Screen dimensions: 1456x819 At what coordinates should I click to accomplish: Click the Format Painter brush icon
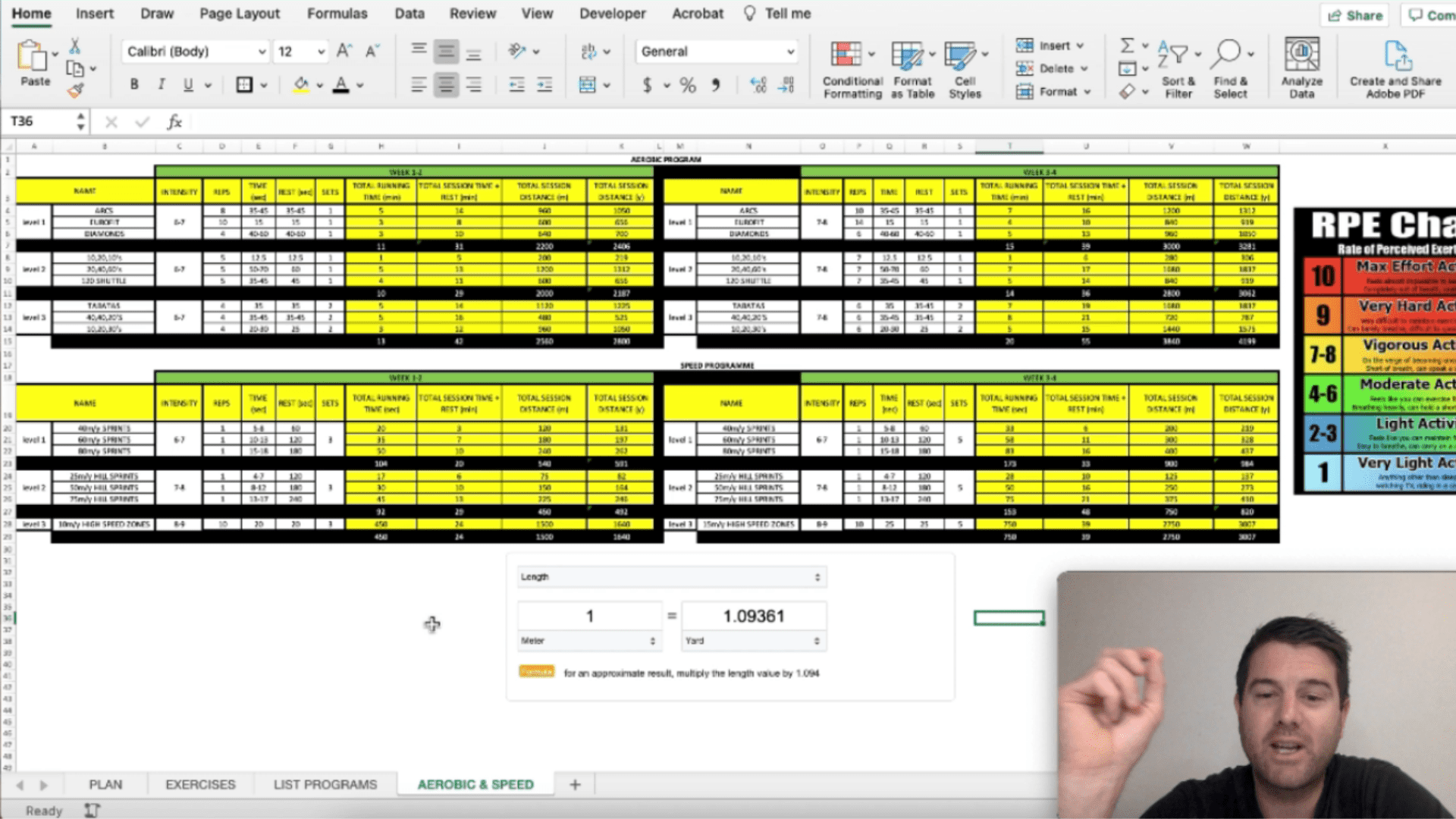coord(75,91)
